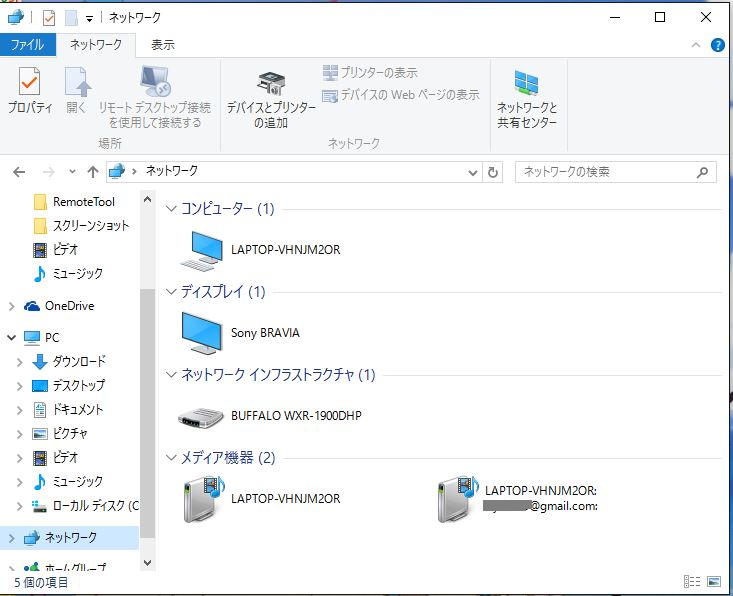Open the recent locations dropdown
This screenshot has height=596, width=733.
coord(72,172)
